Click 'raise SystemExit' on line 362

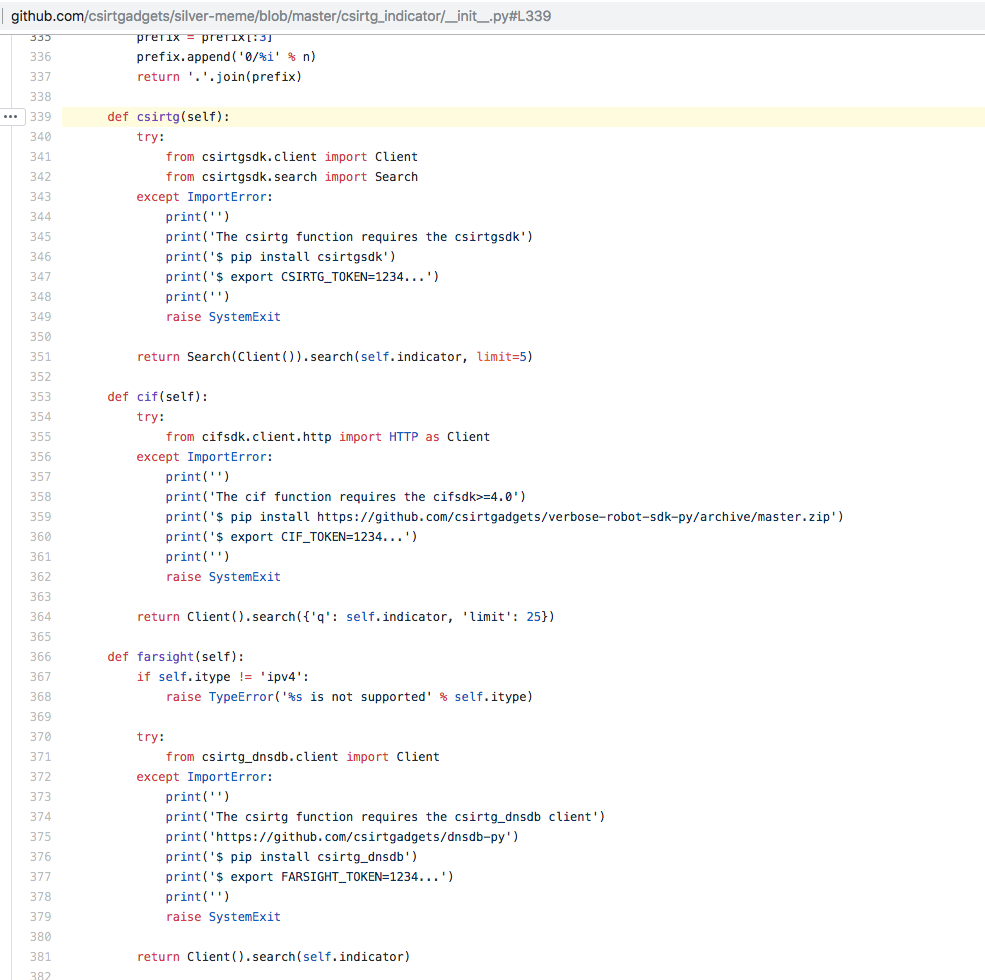(223, 577)
